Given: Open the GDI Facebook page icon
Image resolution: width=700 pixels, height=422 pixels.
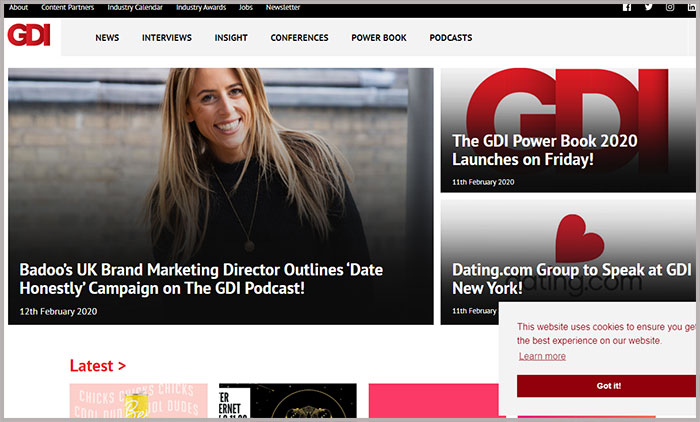Looking at the screenshot, I should [x=627, y=7].
